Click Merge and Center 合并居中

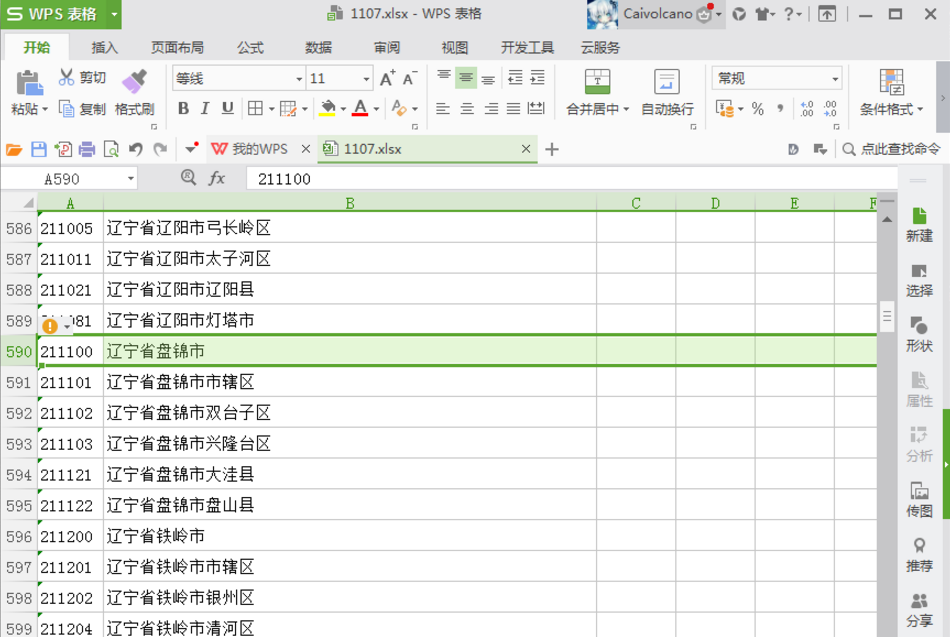point(597,91)
